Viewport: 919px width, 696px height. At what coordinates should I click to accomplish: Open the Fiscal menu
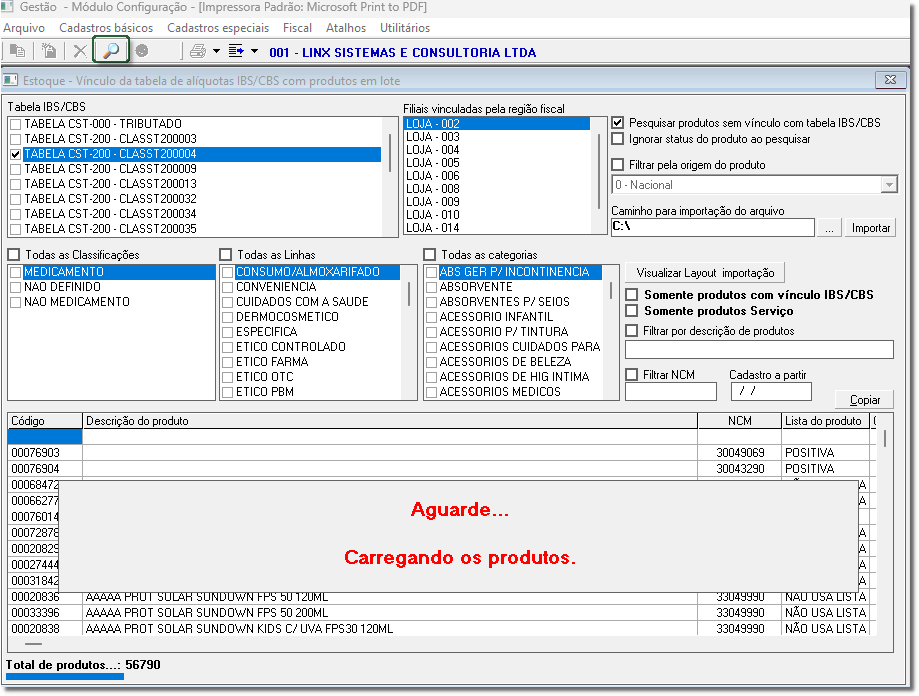[x=297, y=28]
